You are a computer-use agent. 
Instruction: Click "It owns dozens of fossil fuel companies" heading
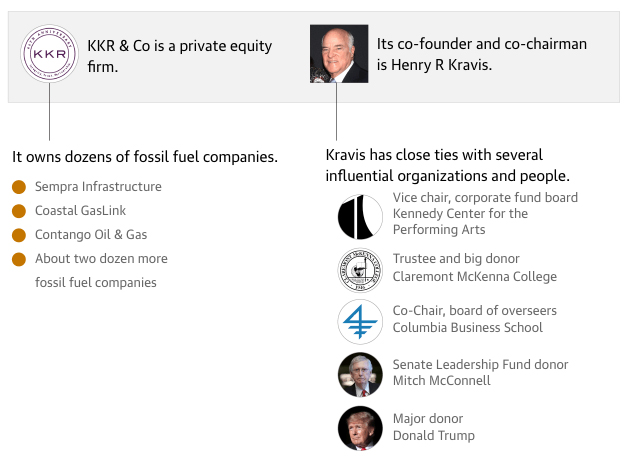[x=144, y=157]
